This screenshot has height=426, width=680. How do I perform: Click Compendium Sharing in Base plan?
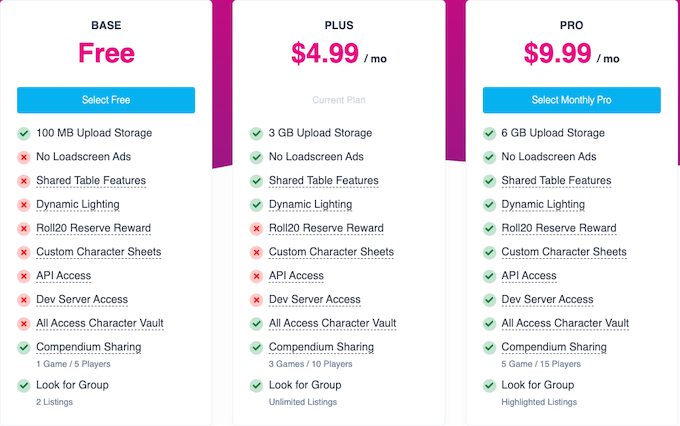[88, 347]
